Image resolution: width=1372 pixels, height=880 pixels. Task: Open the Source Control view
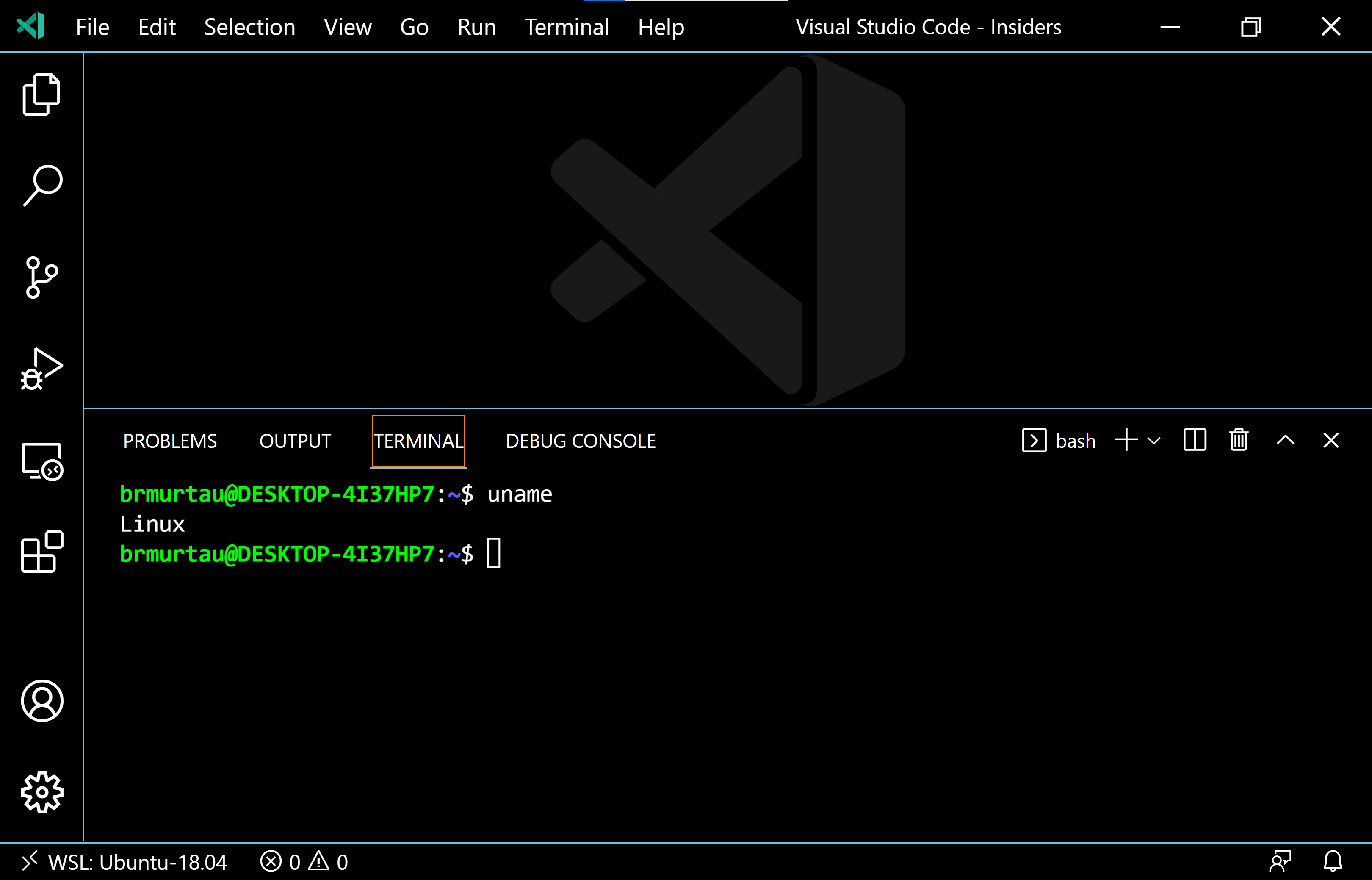tap(41, 277)
